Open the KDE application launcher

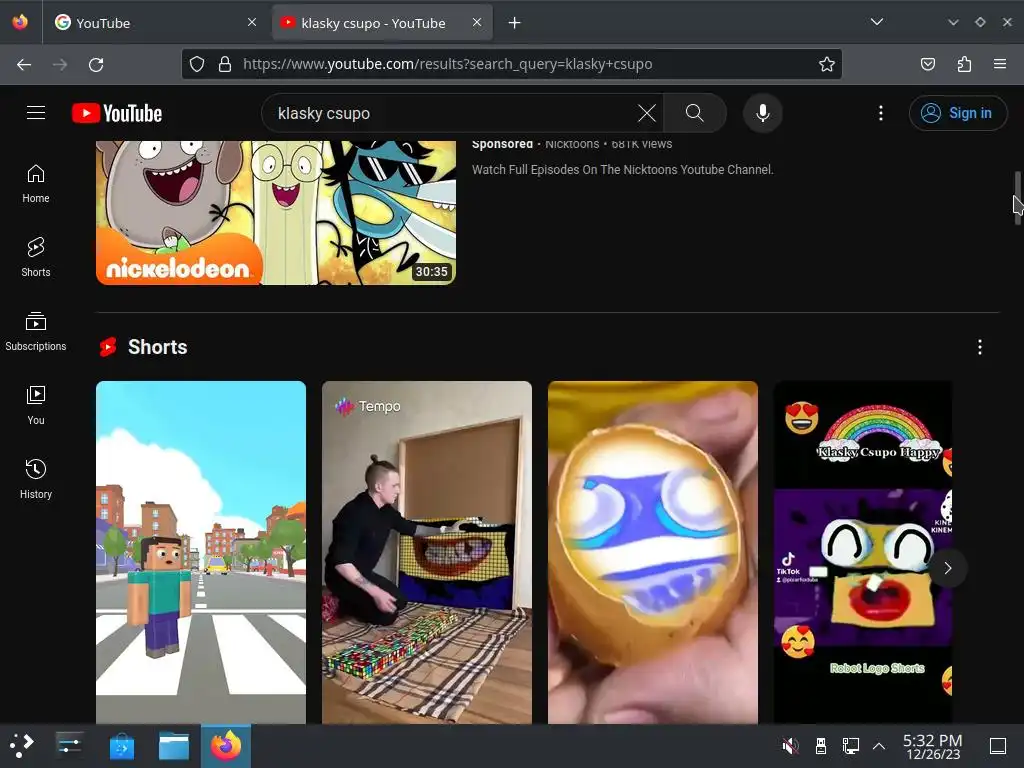[x=22, y=745]
